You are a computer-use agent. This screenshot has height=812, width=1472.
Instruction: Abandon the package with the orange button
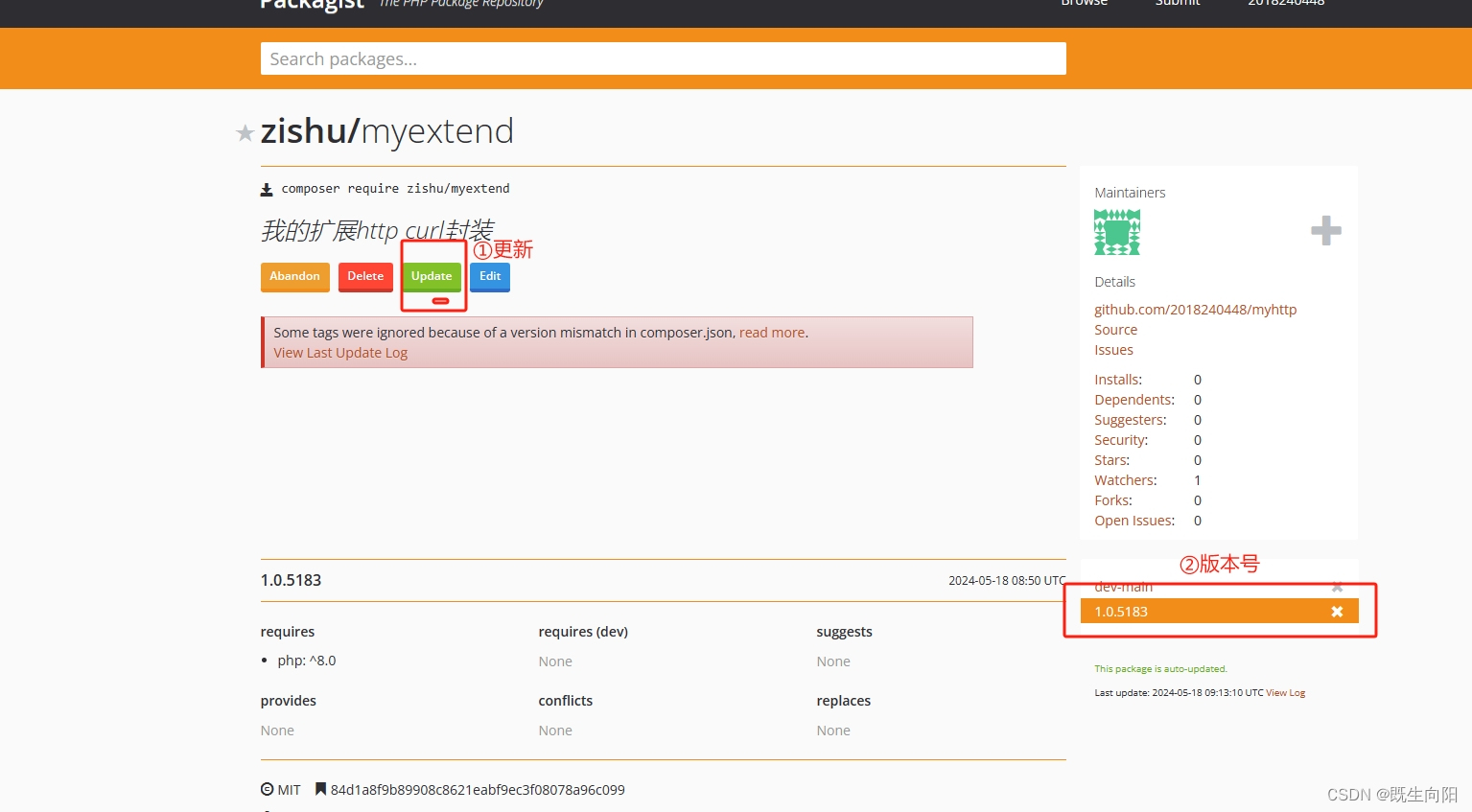(294, 276)
